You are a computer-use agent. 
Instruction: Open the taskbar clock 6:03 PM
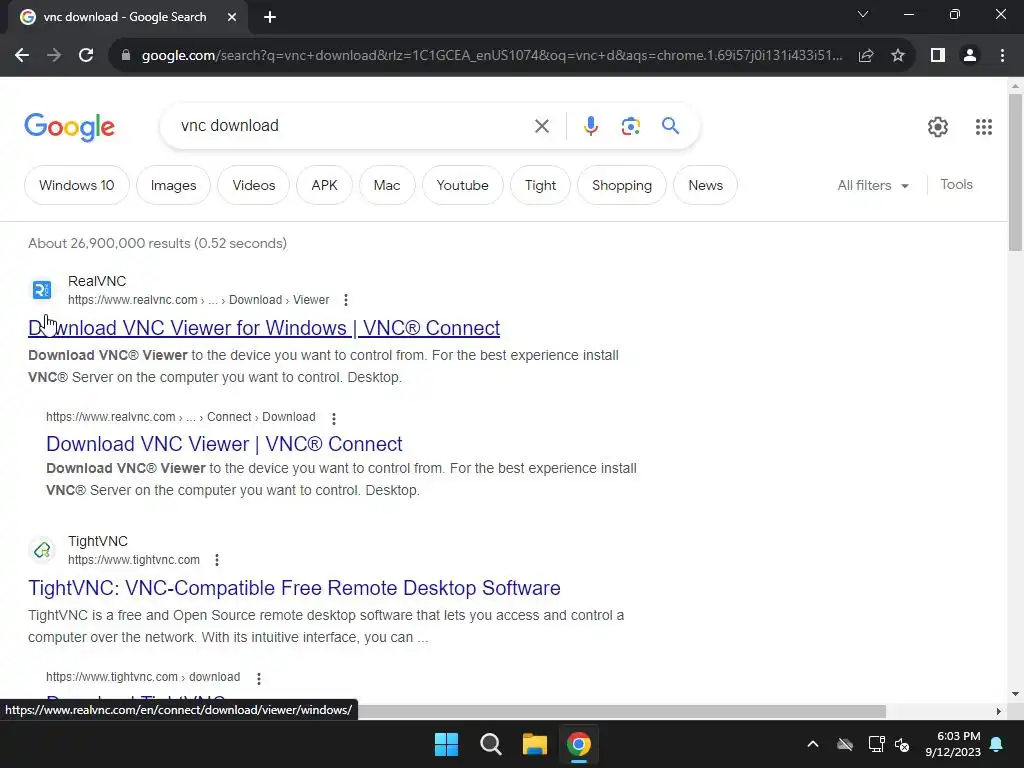coord(953,744)
